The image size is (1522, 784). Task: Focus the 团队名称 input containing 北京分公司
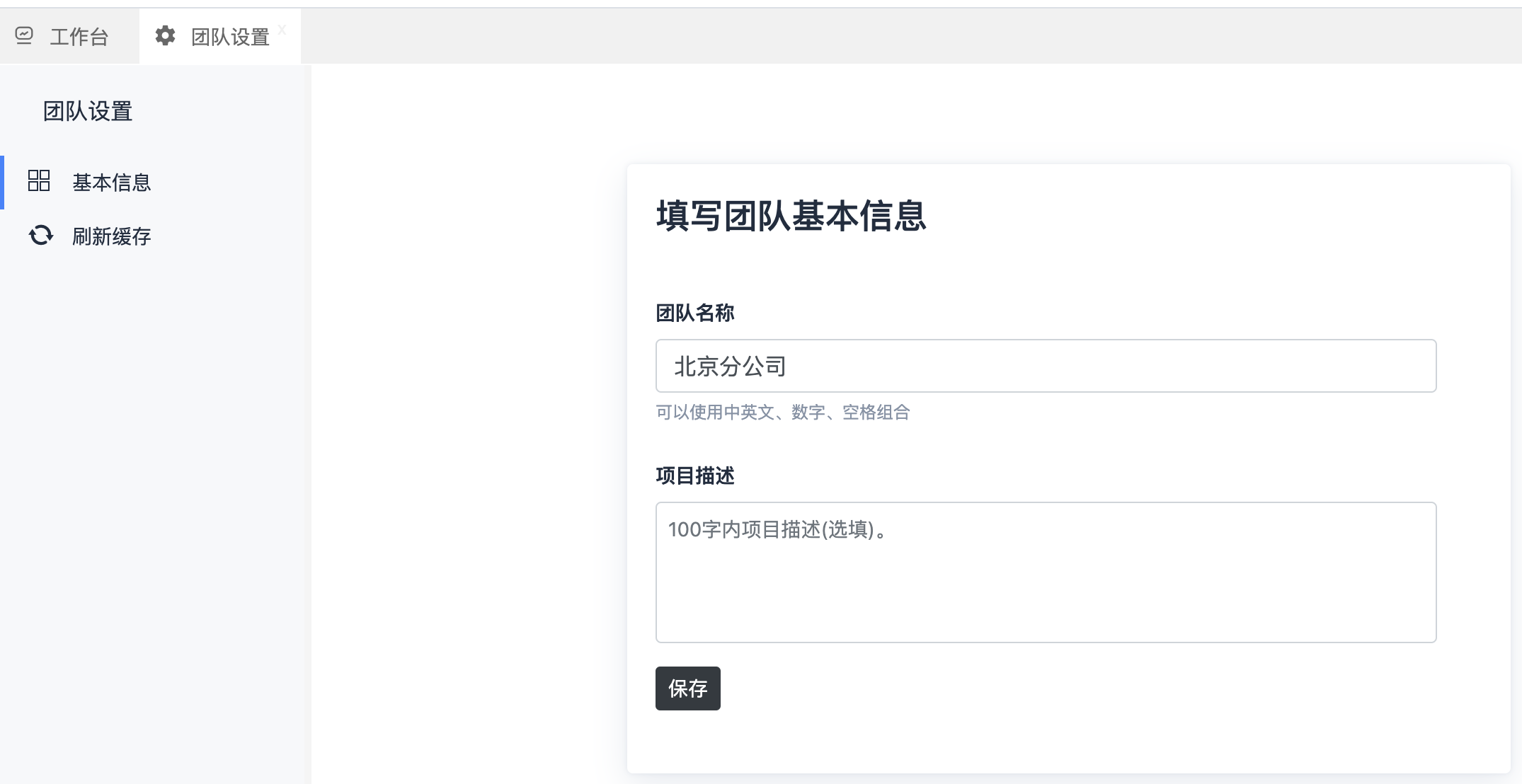pyautogui.click(x=1045, y=366)
